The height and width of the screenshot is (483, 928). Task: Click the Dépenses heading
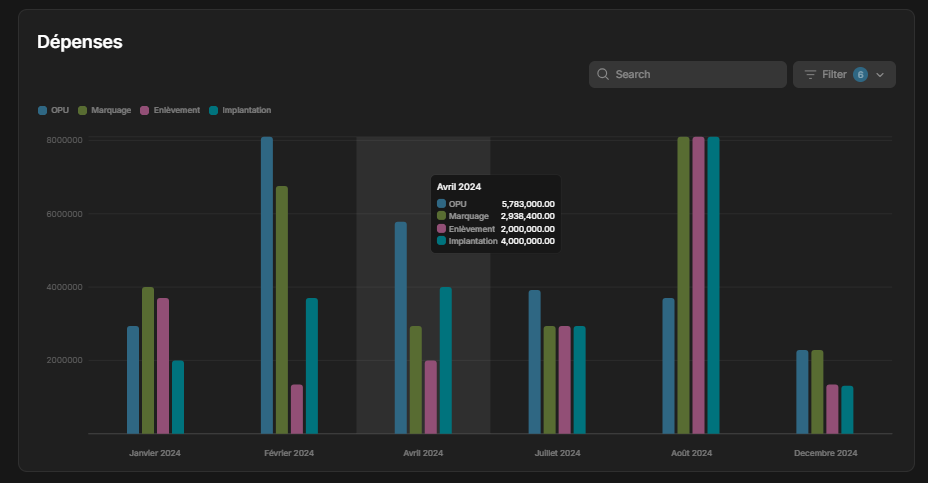(80, 42)
